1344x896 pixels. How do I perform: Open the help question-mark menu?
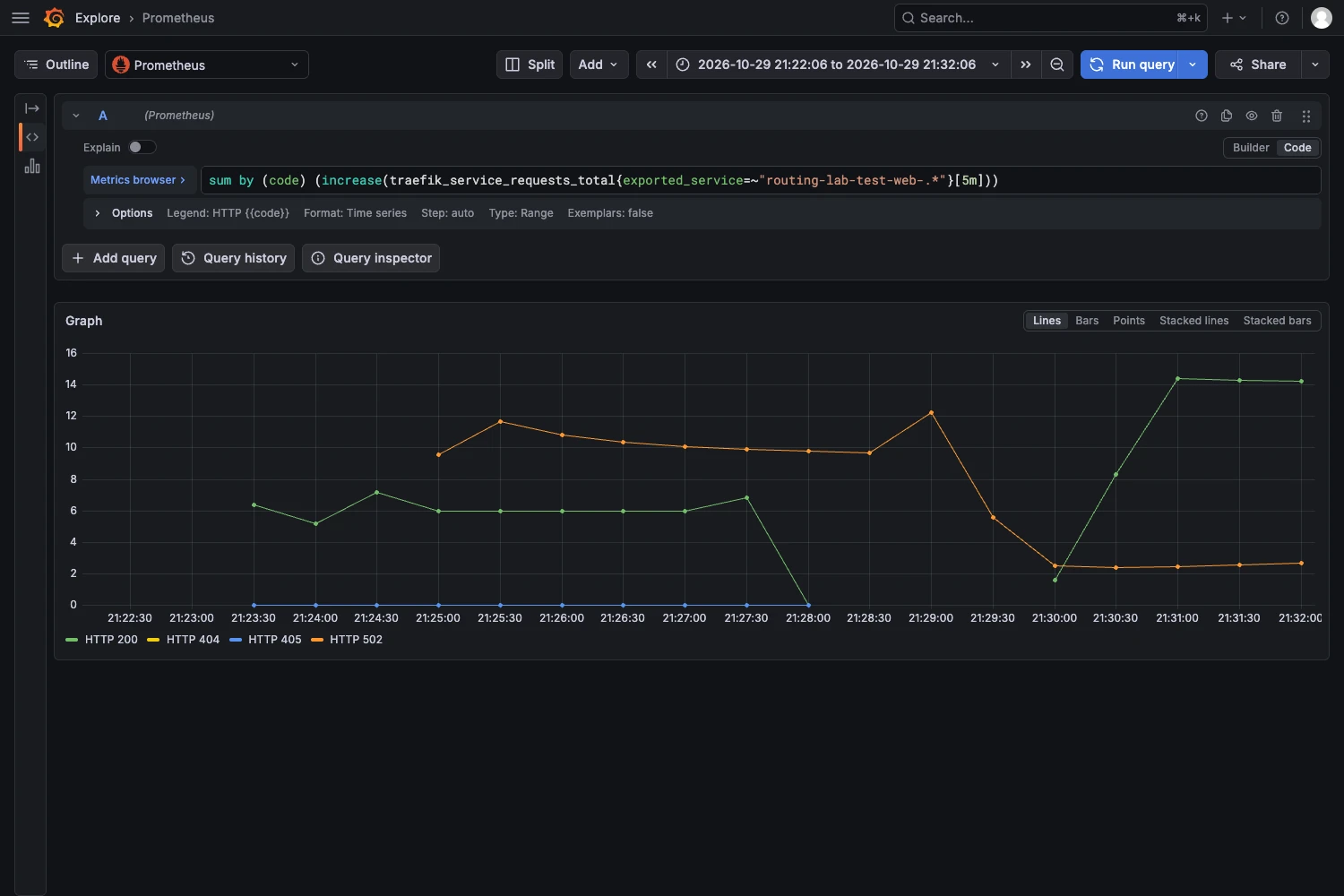[1282, 18]
